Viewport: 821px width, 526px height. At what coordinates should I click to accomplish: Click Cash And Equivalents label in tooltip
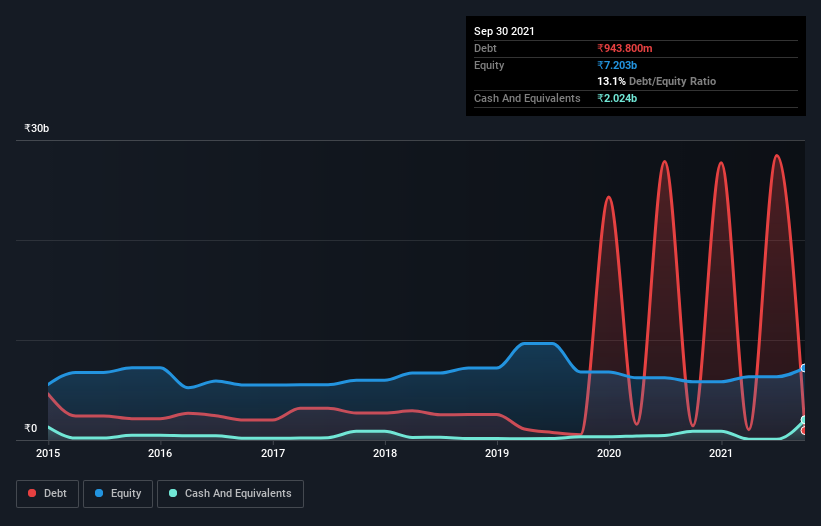527,98
